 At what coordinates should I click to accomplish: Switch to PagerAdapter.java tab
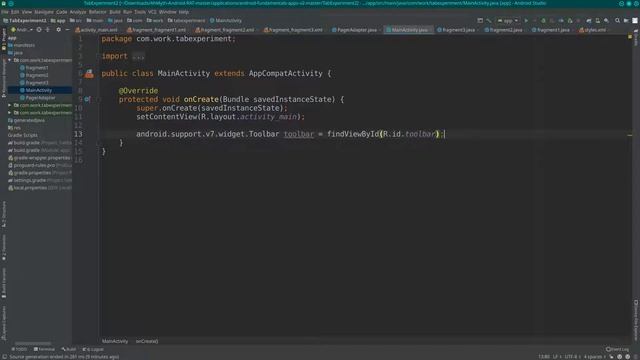click(x=354, y=30)
